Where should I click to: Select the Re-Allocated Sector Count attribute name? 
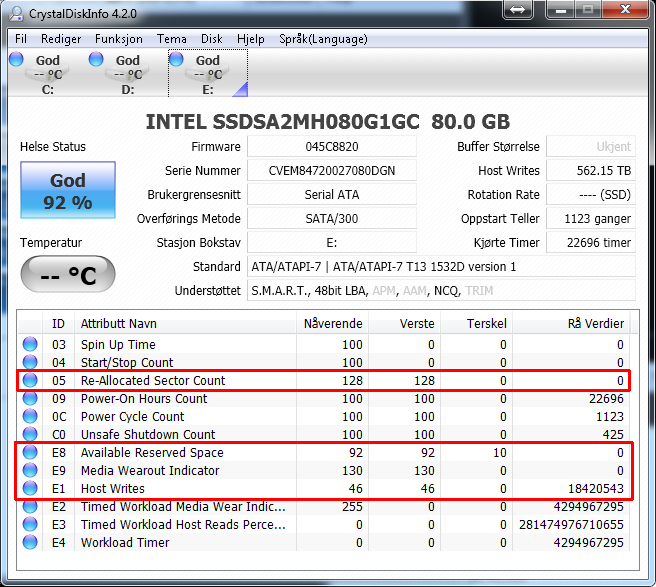pos(153,380)
